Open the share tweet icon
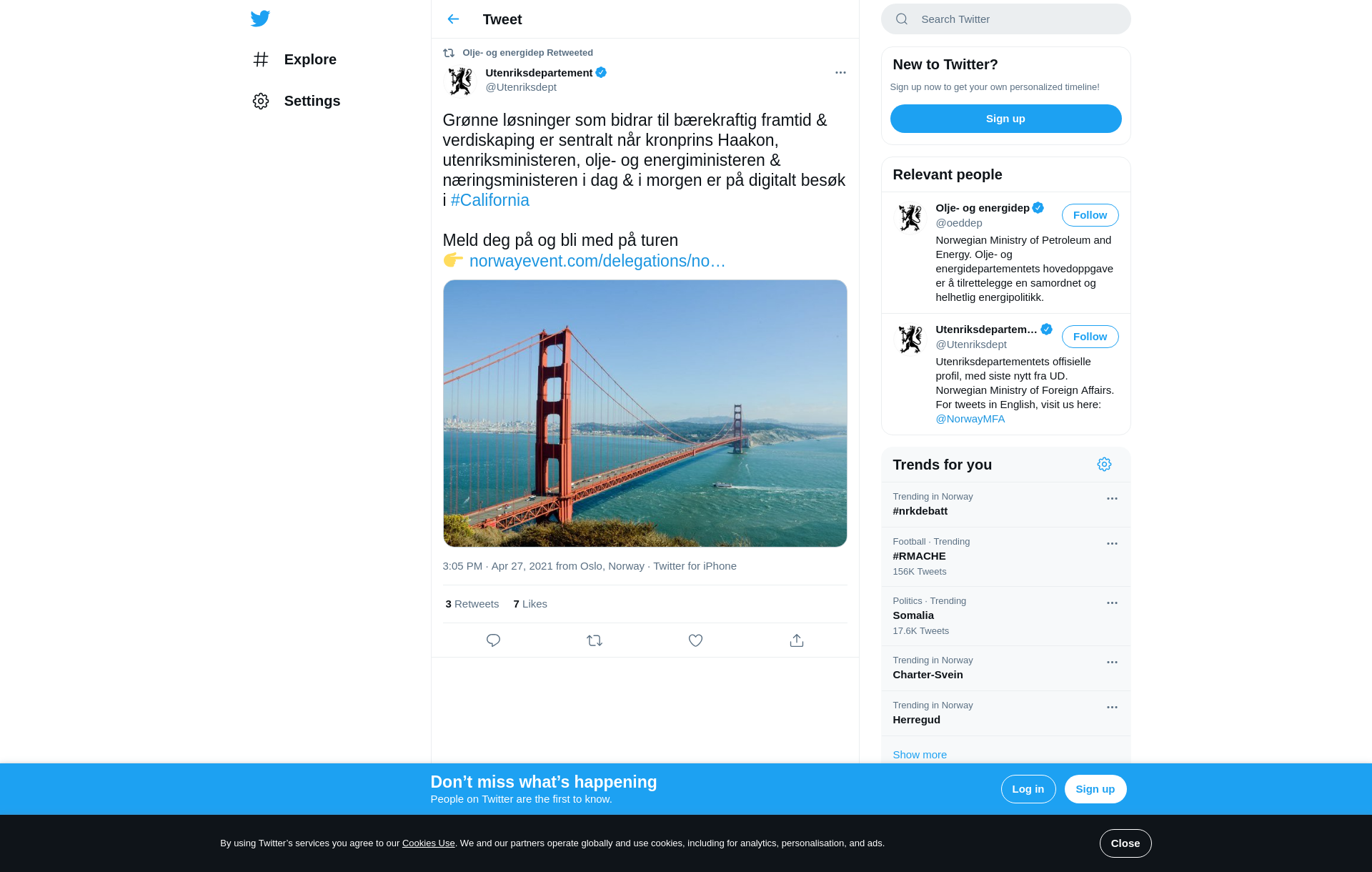 pyautogui.click(x=797, y=640)
